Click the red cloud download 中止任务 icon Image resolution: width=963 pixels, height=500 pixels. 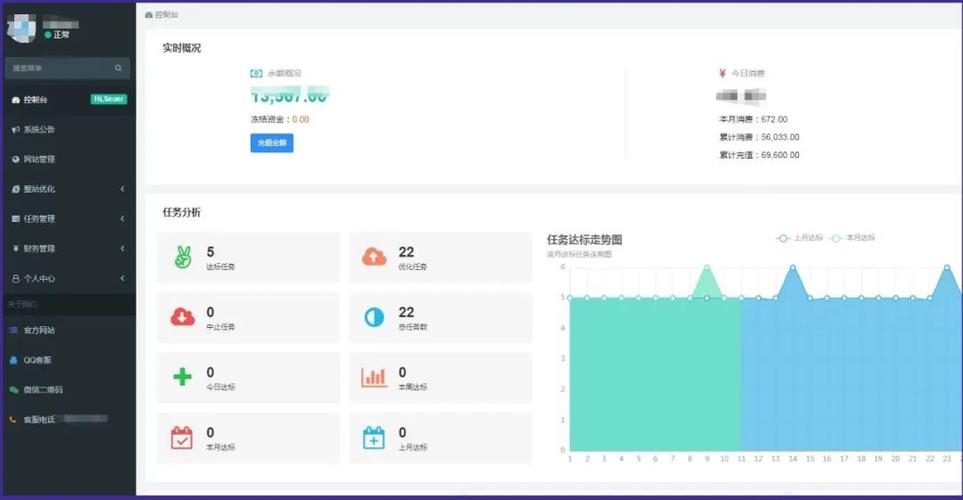(x=182, y=317)
